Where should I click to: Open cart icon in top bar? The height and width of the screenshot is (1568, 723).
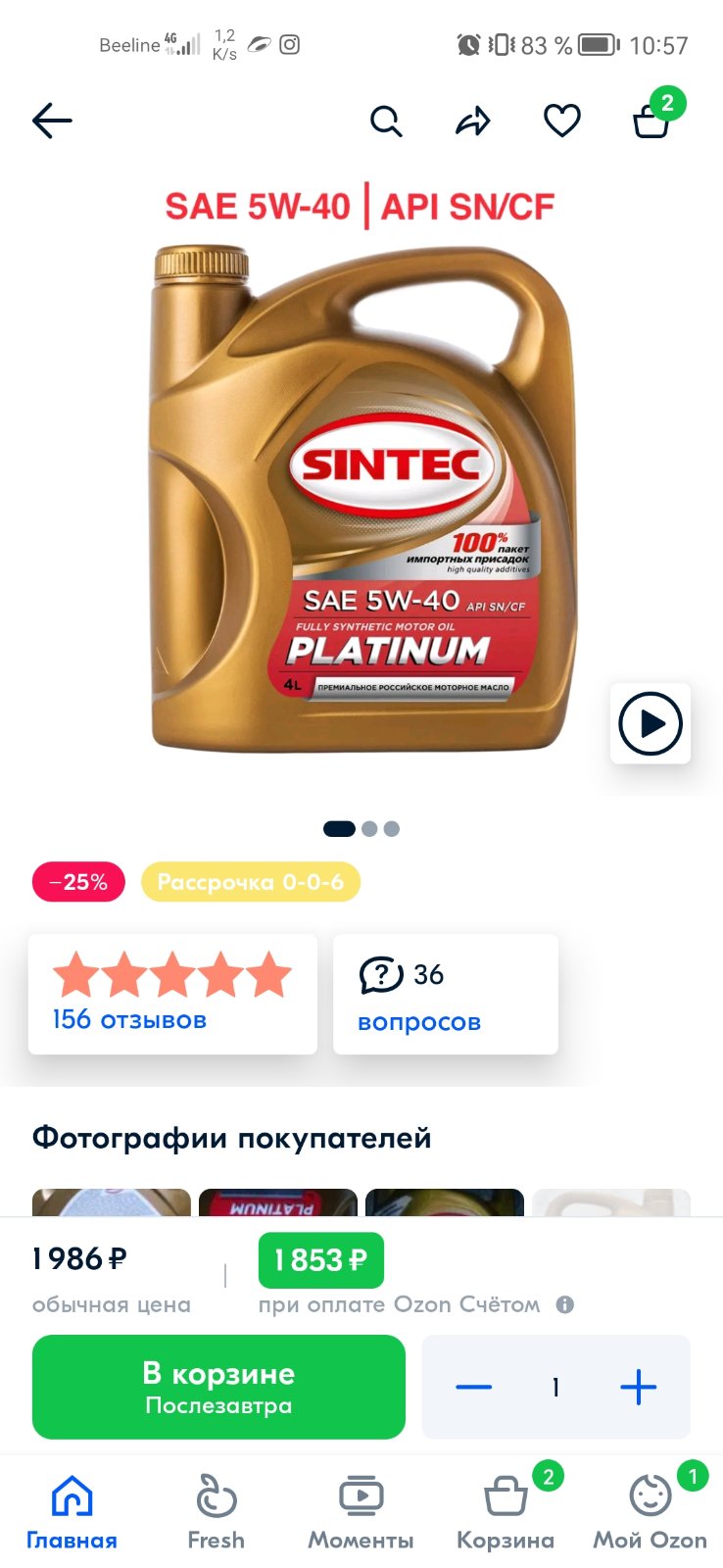pyautogui.click(x=651, y=120)
